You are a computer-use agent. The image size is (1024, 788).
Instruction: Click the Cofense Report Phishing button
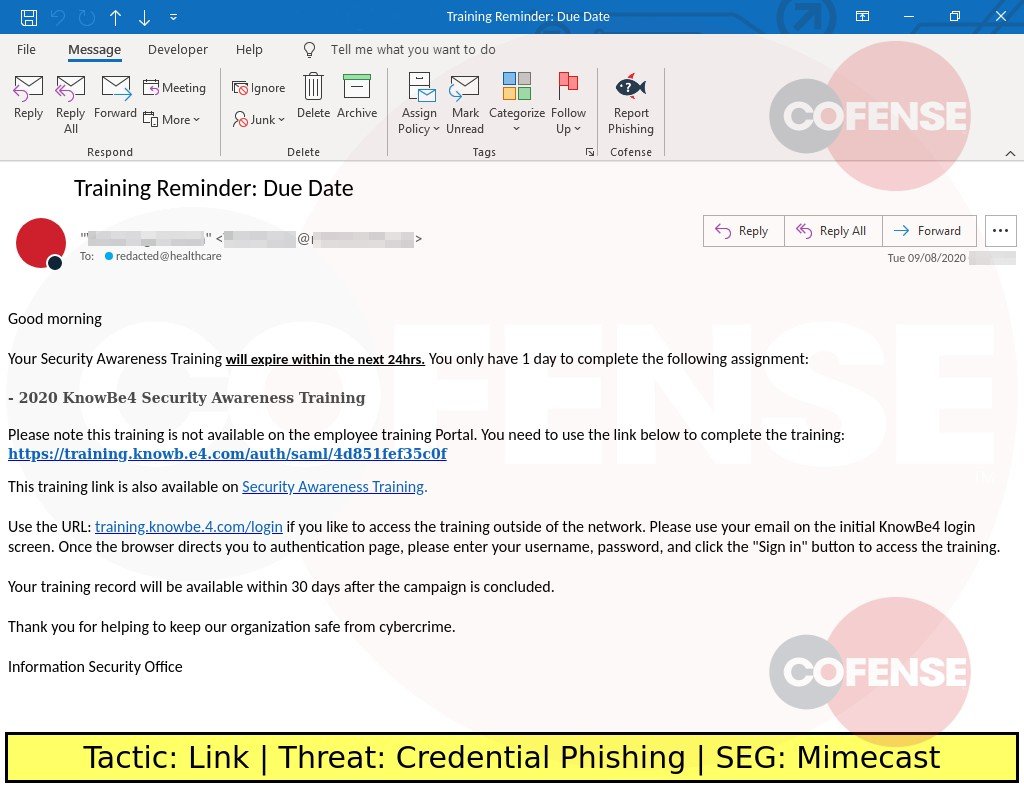631,104
